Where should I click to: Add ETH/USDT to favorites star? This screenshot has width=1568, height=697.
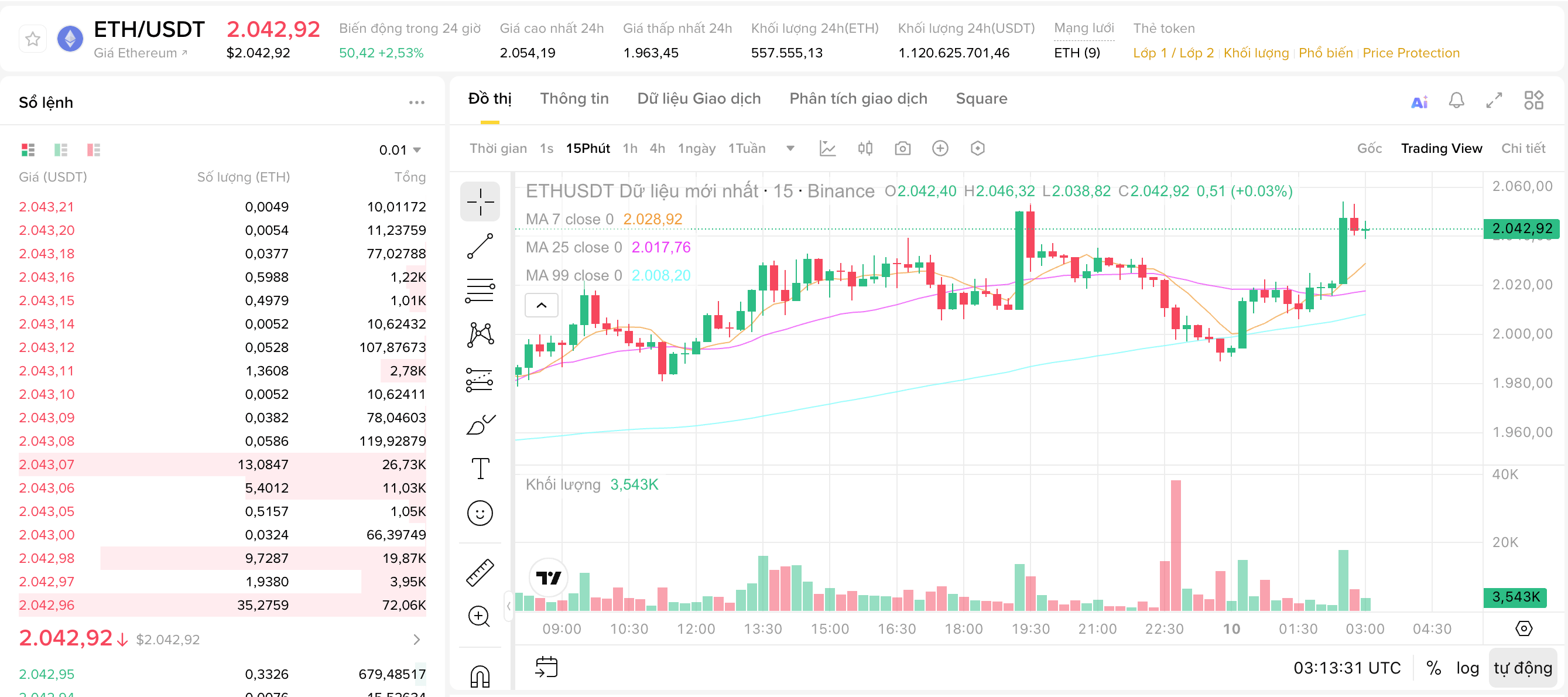(33, 40)
